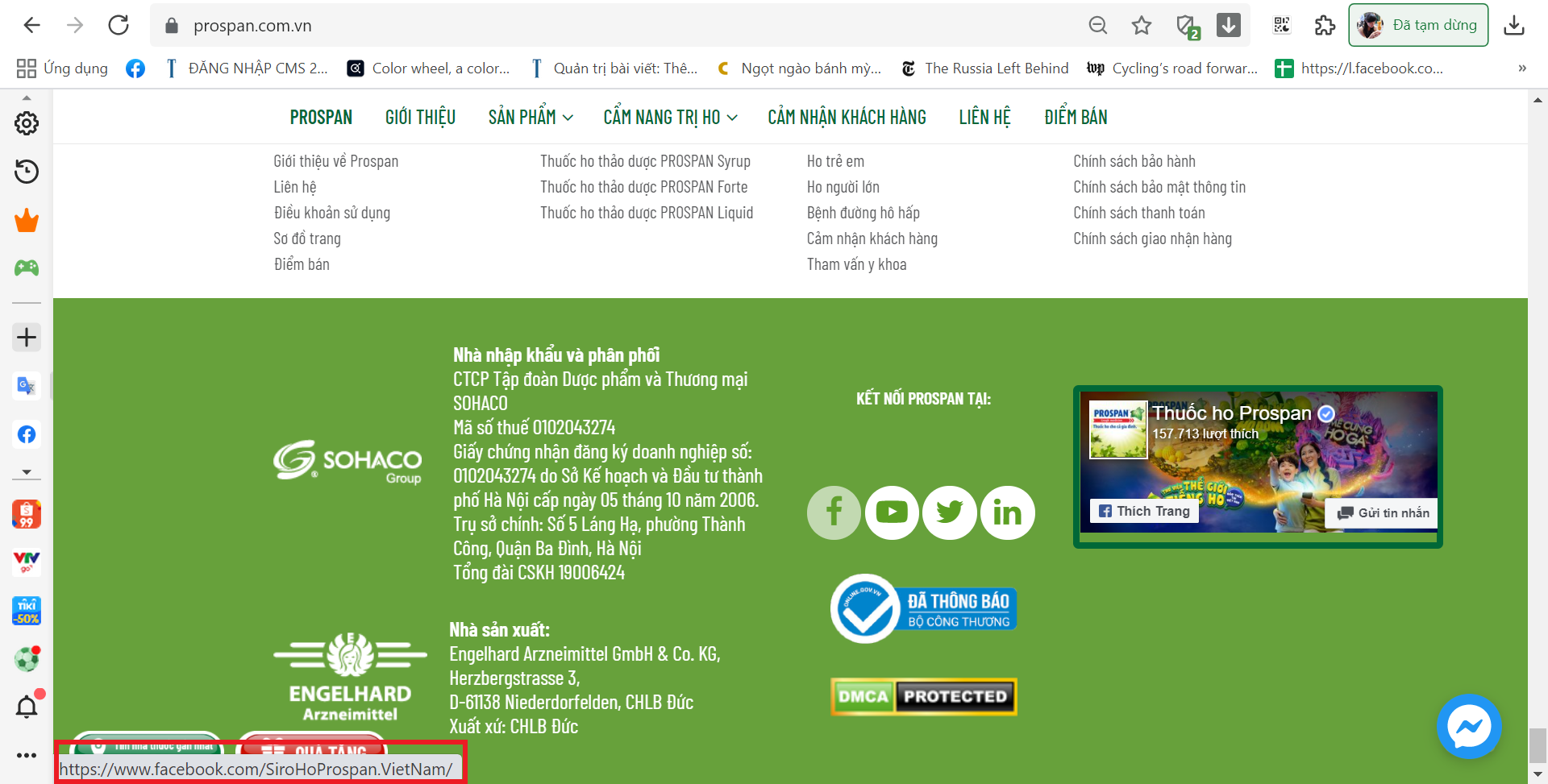Image resolution: width=1548 pixels, height=784 pixels.
Task: Open the LinkedIn social icon
Action: [1008, 512]
